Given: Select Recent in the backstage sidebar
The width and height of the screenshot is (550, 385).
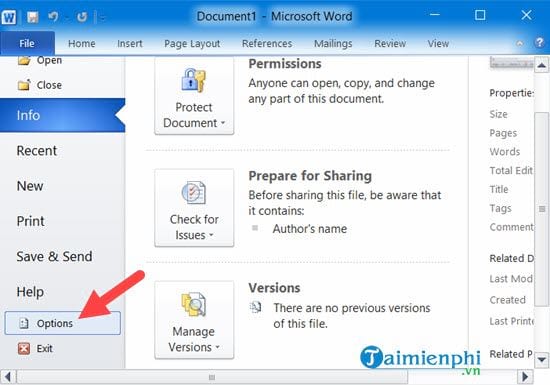Looking at the screenshot, I should pyautogui.click(x=36, y=151).
